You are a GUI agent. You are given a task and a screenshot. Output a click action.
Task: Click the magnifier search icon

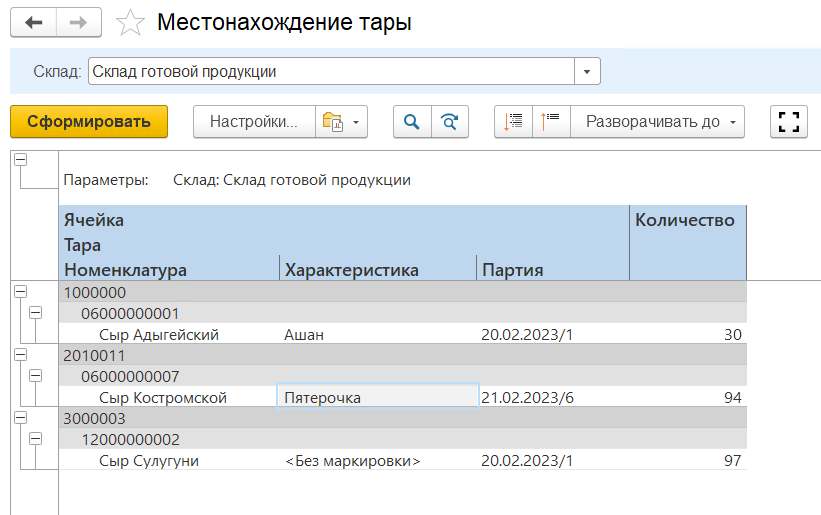411,122
